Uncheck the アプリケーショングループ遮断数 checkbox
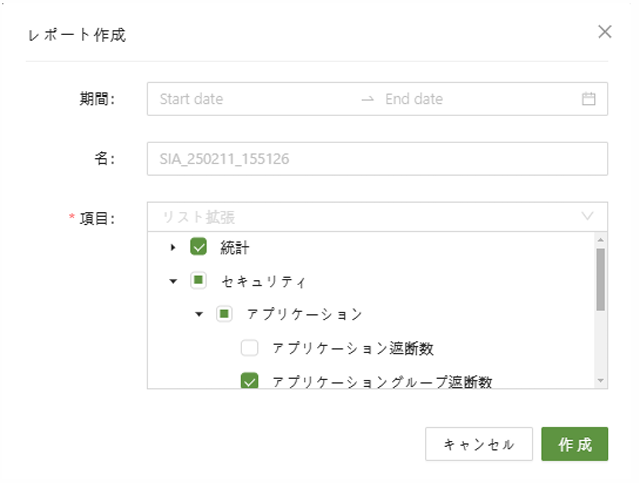This screenshot has width=639, height=483. (250, 381)
